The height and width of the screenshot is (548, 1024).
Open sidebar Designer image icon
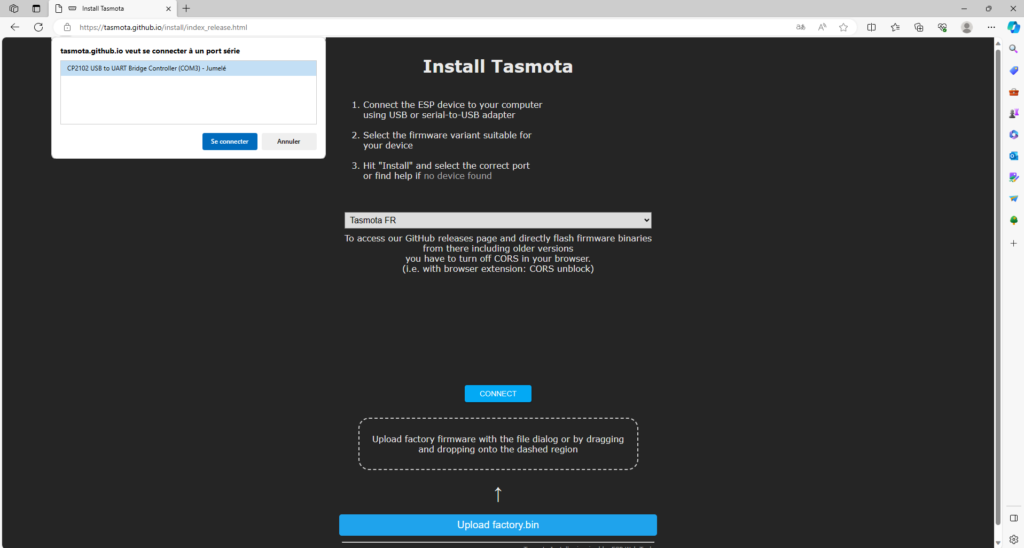click(1014, 178)
